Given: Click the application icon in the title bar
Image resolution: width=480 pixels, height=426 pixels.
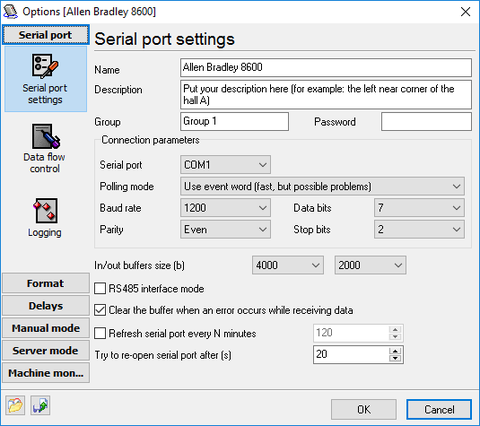Looking at the screenshot, I should coord(10,11).
